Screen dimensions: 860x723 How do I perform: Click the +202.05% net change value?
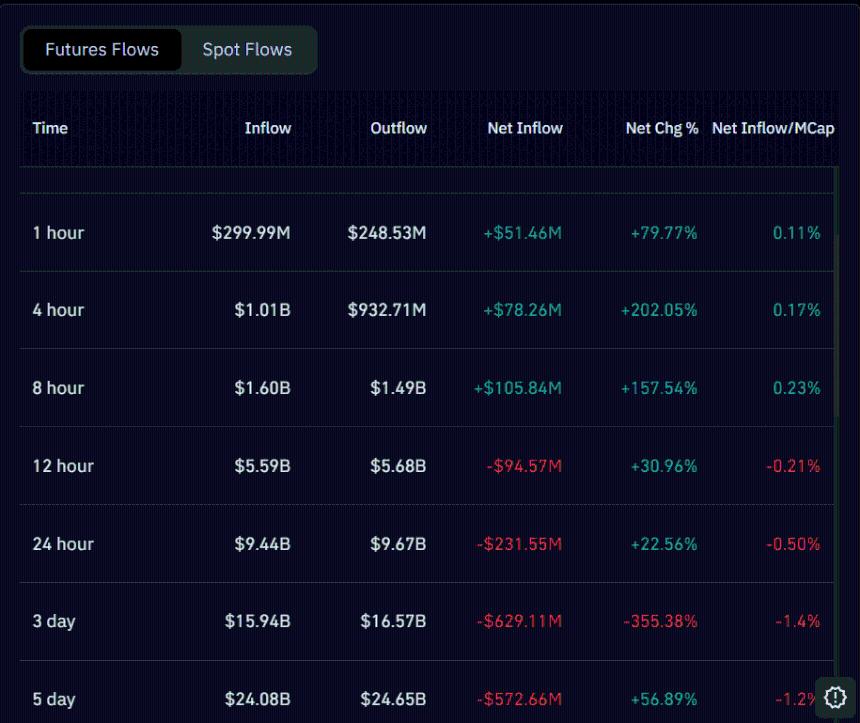(x=662, y=310)
